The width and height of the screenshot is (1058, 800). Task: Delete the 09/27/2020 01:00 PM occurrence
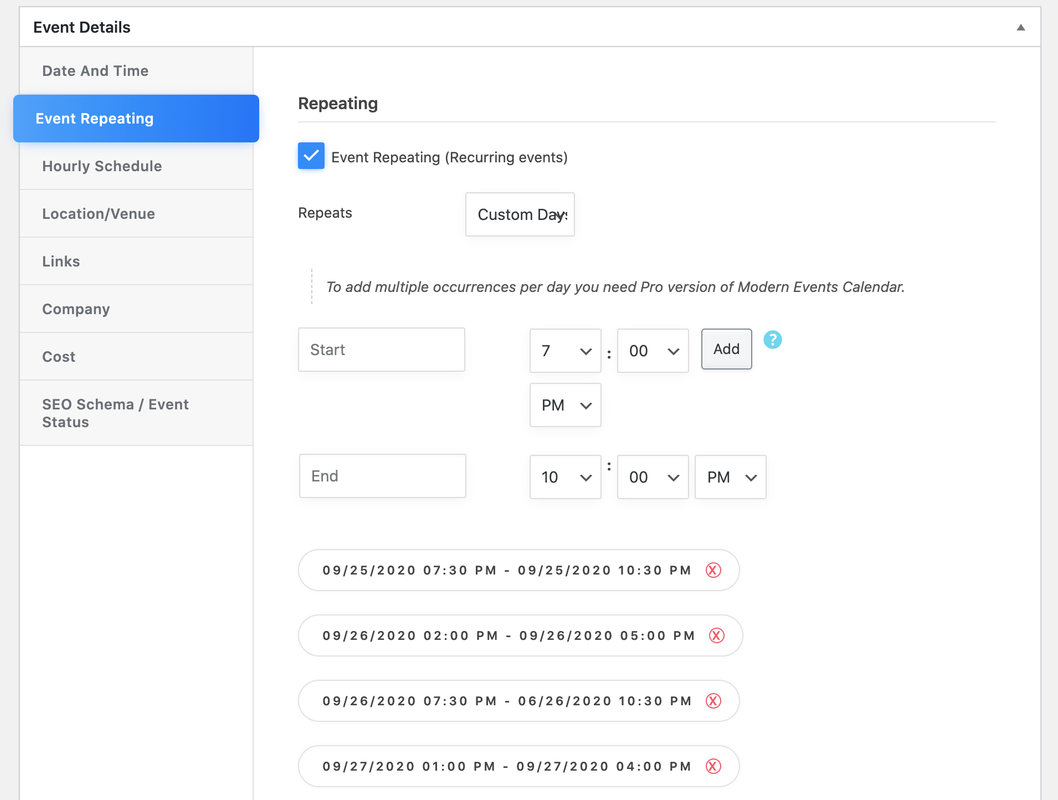click(713, 767)
